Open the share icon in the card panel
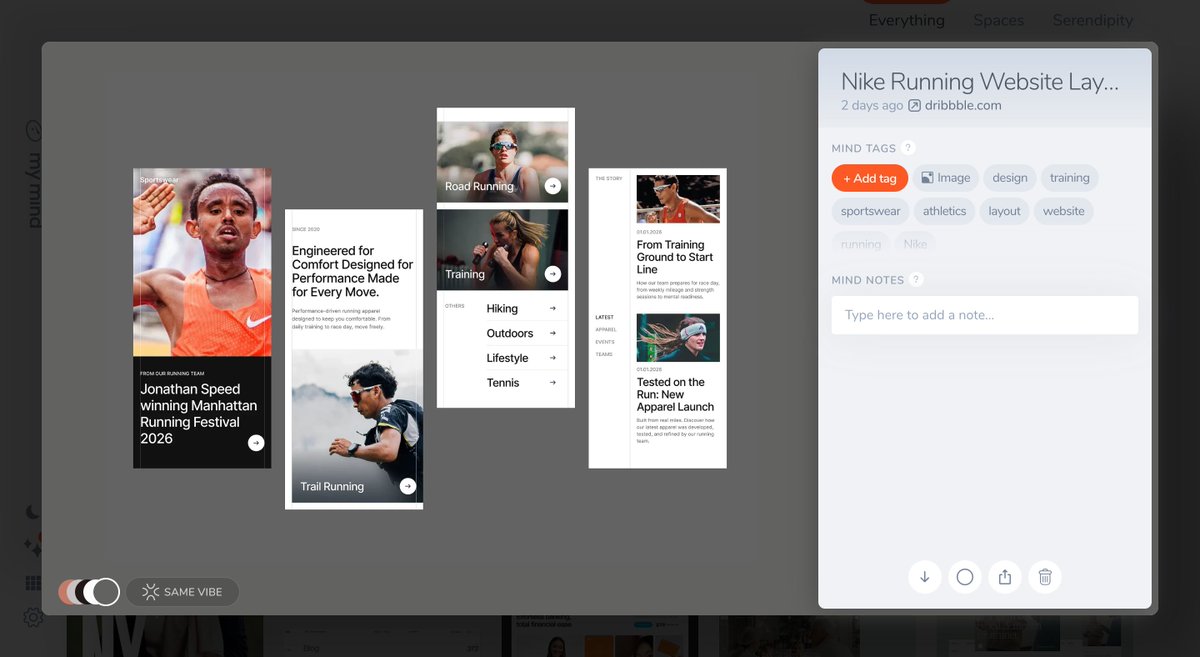This screenshot has width=1200, height=657. 1005,577
